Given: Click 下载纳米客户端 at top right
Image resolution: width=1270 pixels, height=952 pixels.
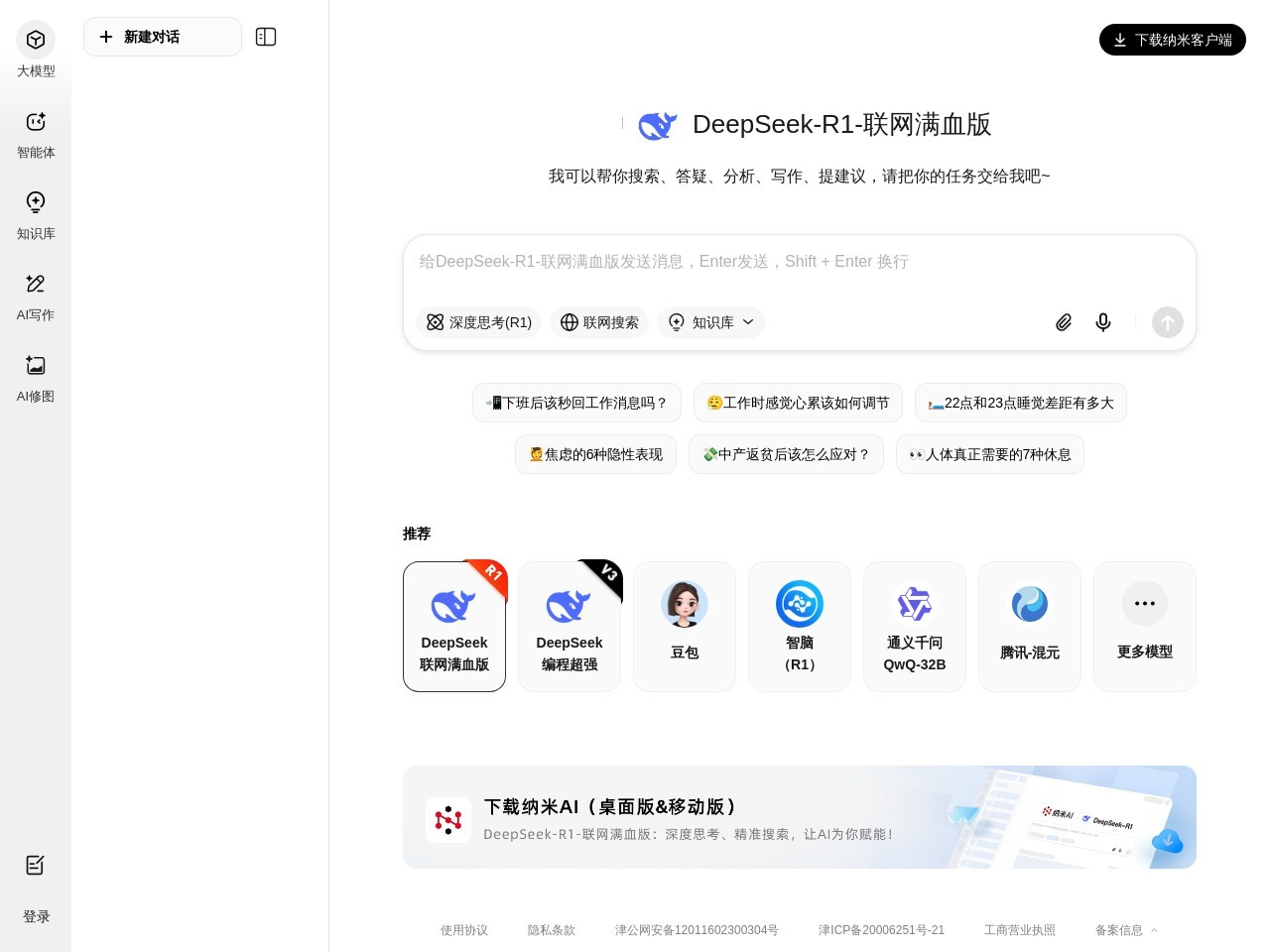Looking at the screenshot, I should (1173, 40).
